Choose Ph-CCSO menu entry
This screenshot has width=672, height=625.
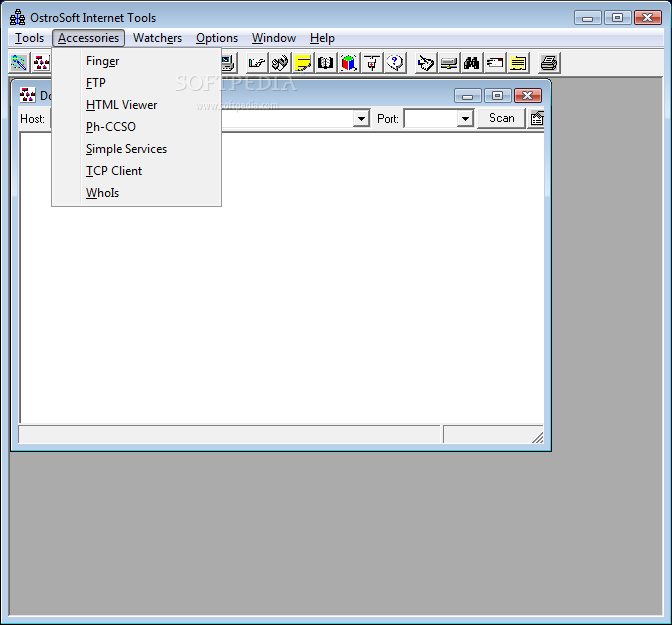point(136,127)
